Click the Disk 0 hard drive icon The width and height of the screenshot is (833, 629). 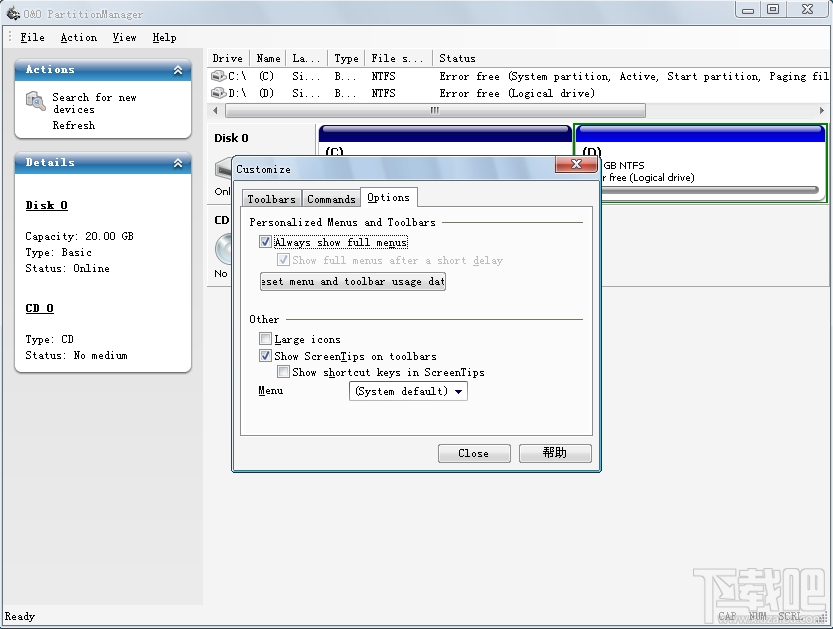[223, 170]
